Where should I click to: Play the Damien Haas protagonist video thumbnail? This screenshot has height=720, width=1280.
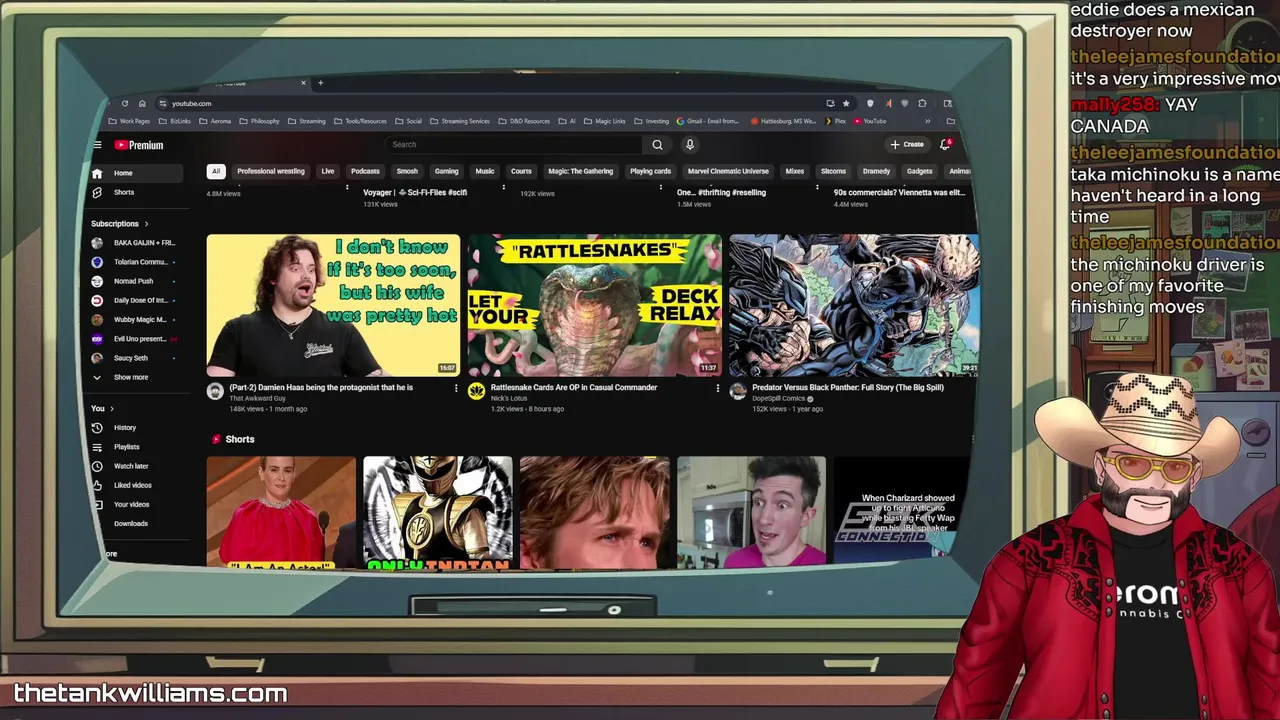click(x=333, y=305)
